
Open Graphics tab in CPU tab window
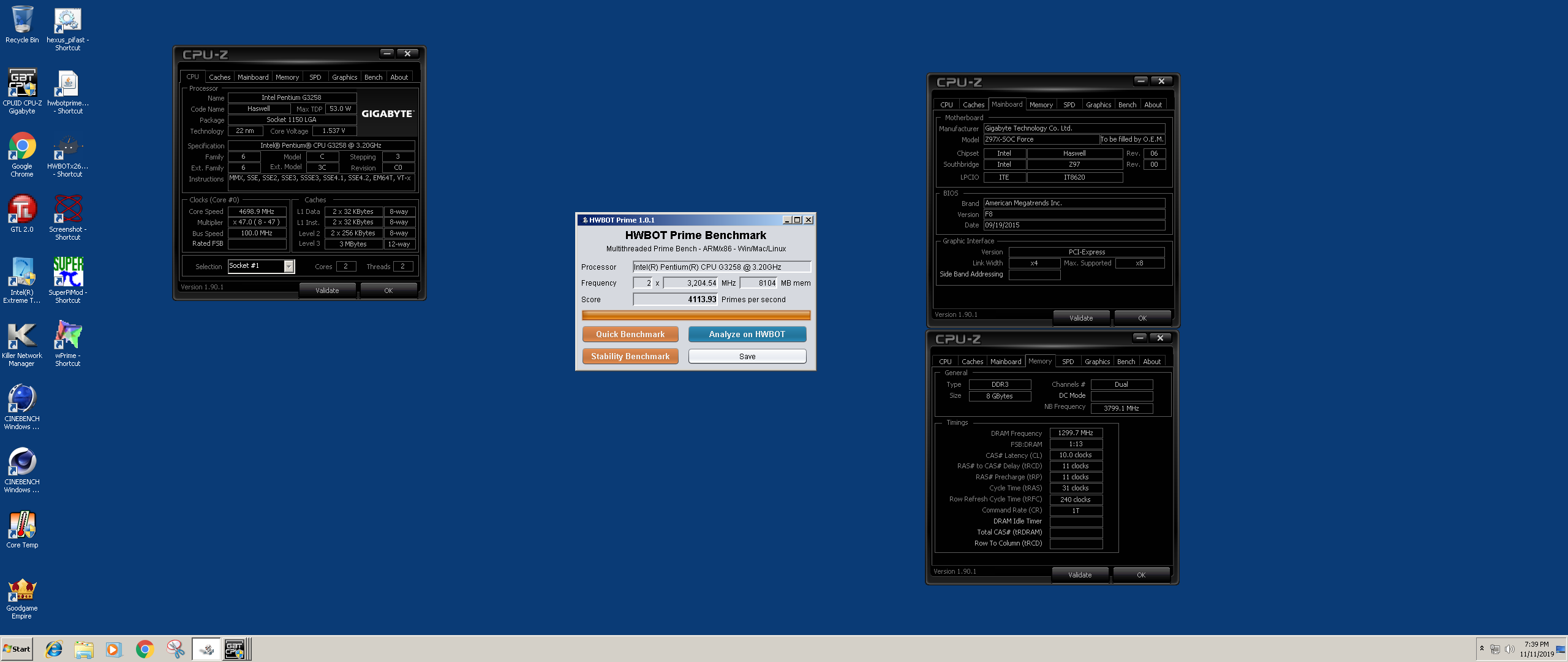[x=344, y=77]
